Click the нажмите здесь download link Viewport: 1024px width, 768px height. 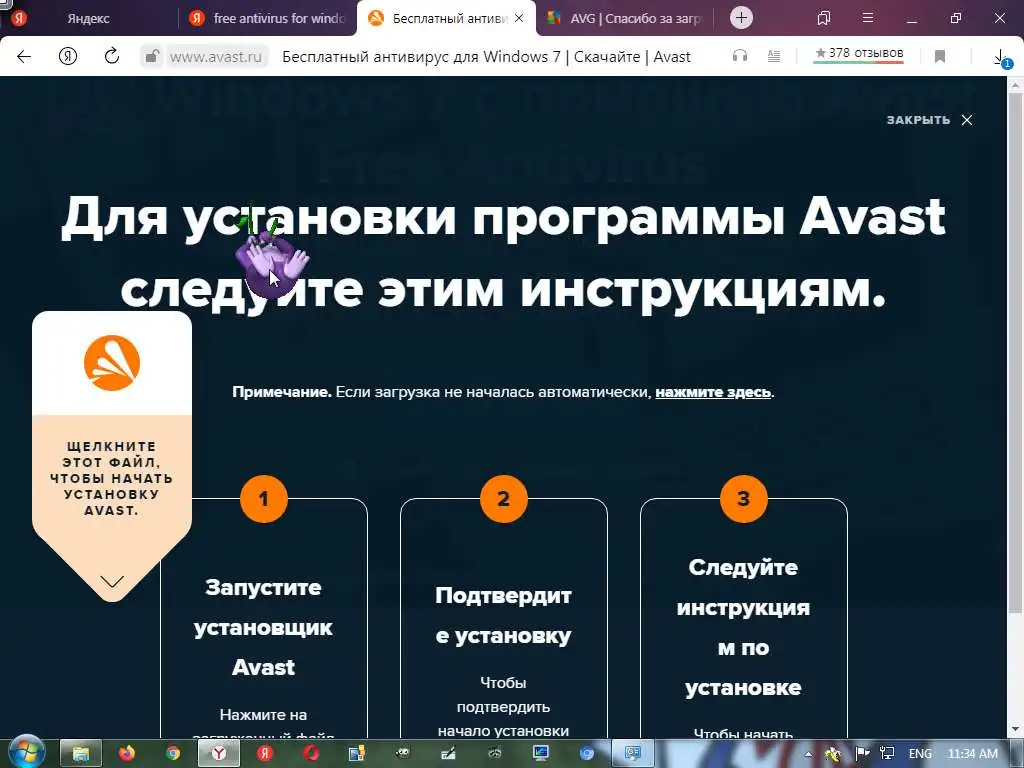click(713, 392)
